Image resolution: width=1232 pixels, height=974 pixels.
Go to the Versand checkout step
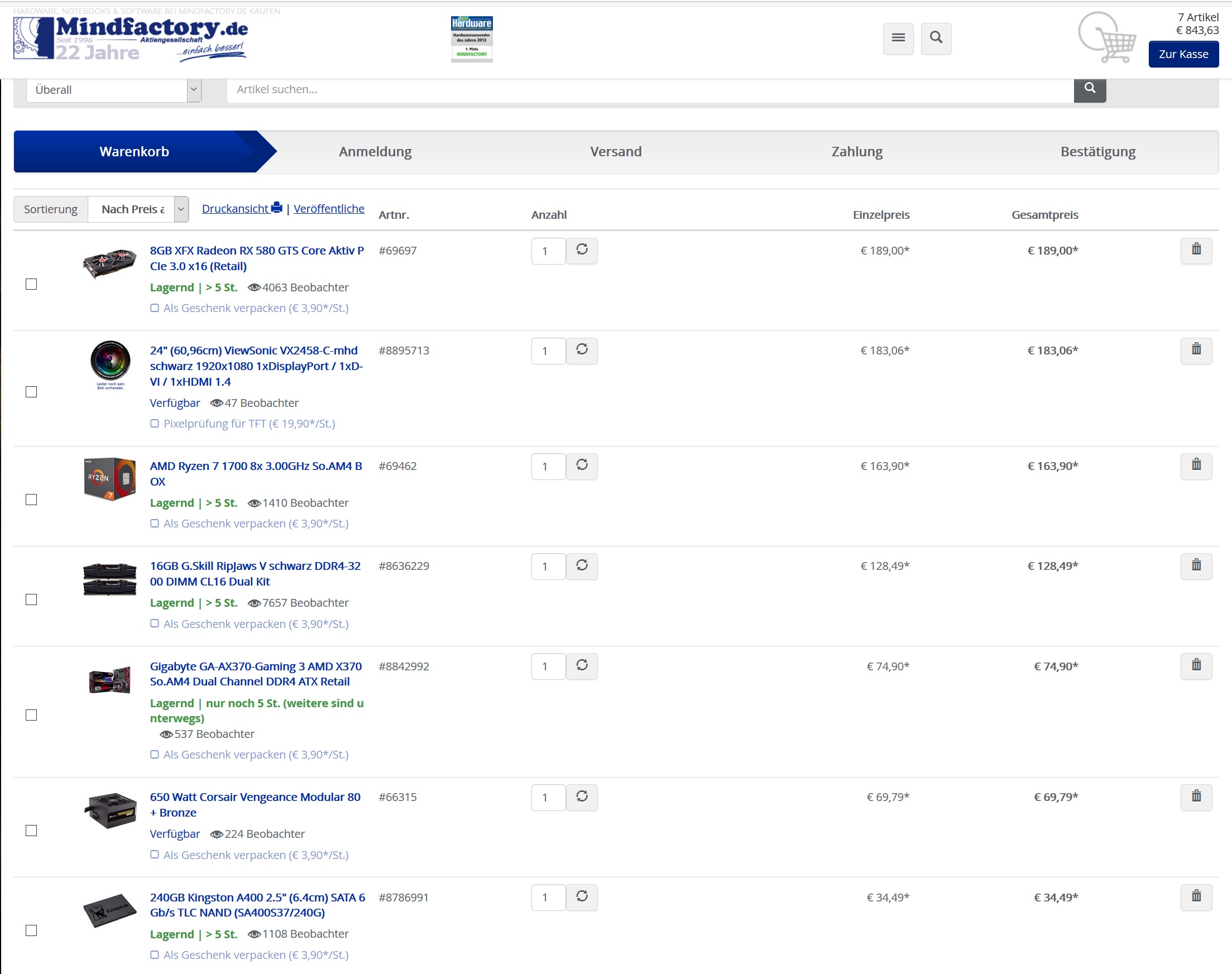(x=616, y=152)
